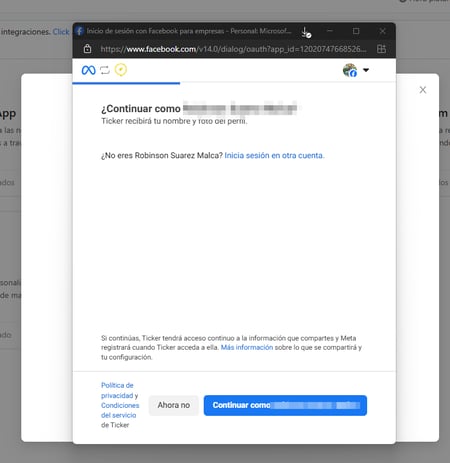Viewport: 450px width, 463px height.
Task: Open 'Inicia sesión en otra cuenta' link
Action: pyautogui.click(x=274, y=155)
